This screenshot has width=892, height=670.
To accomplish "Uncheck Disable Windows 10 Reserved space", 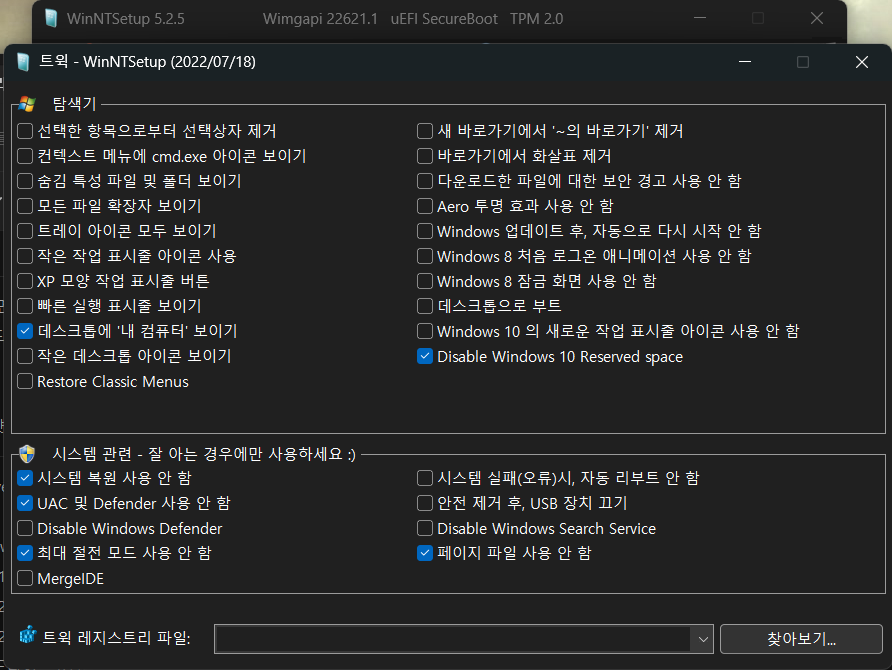I will pos(425,356).
